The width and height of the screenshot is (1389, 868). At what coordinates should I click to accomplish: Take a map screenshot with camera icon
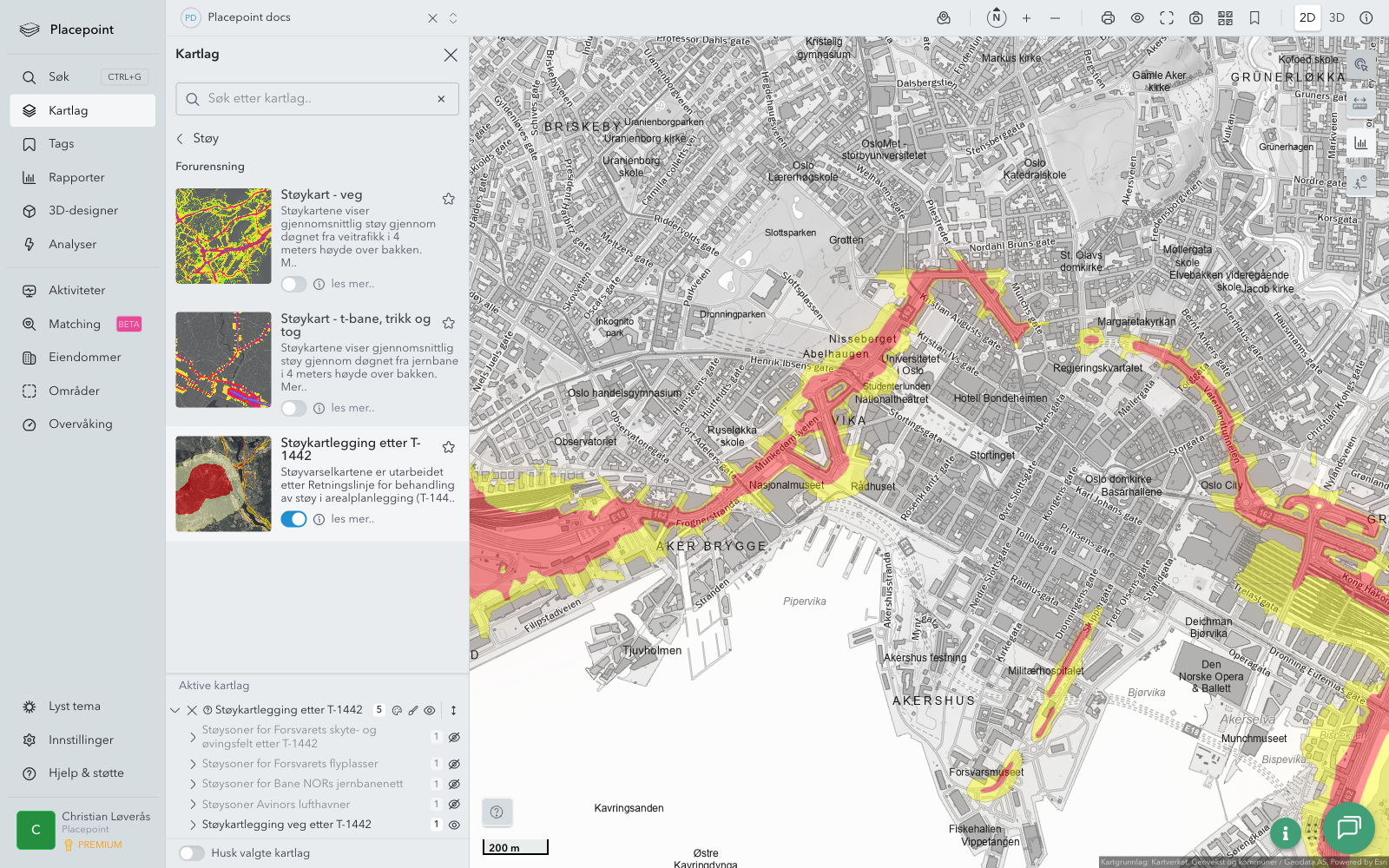pyautogui.click(x=1195, y=18)
